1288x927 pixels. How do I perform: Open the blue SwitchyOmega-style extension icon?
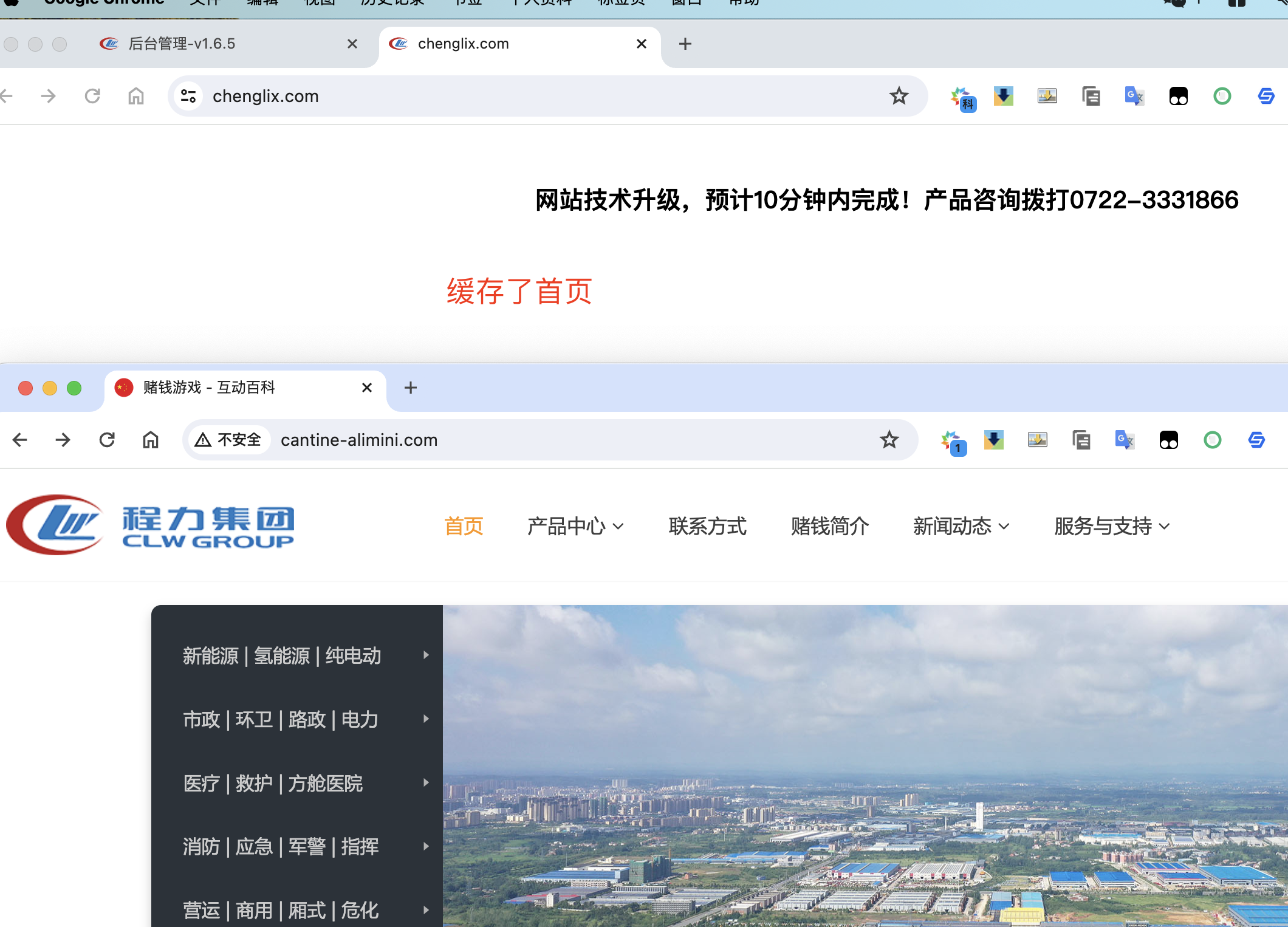click(1256, 440)
